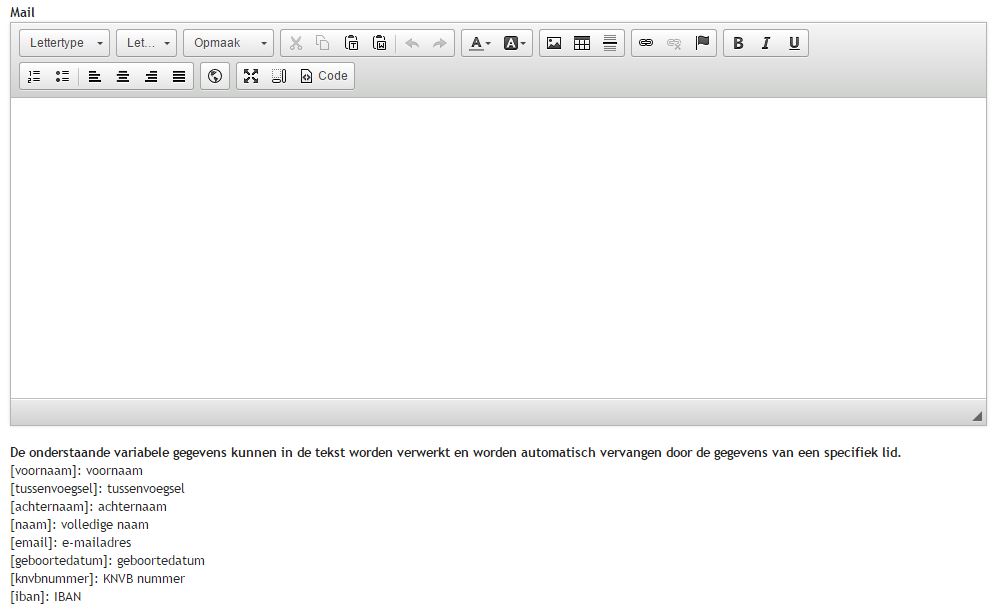The width and height of the screenshot is (994, 610).
Task: Insert a hyperlink
Action: 646,43
